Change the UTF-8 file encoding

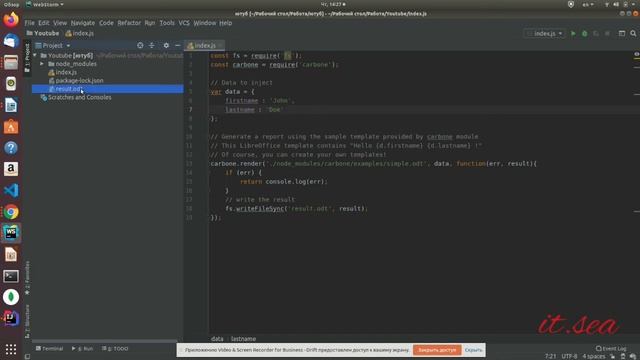569,356
